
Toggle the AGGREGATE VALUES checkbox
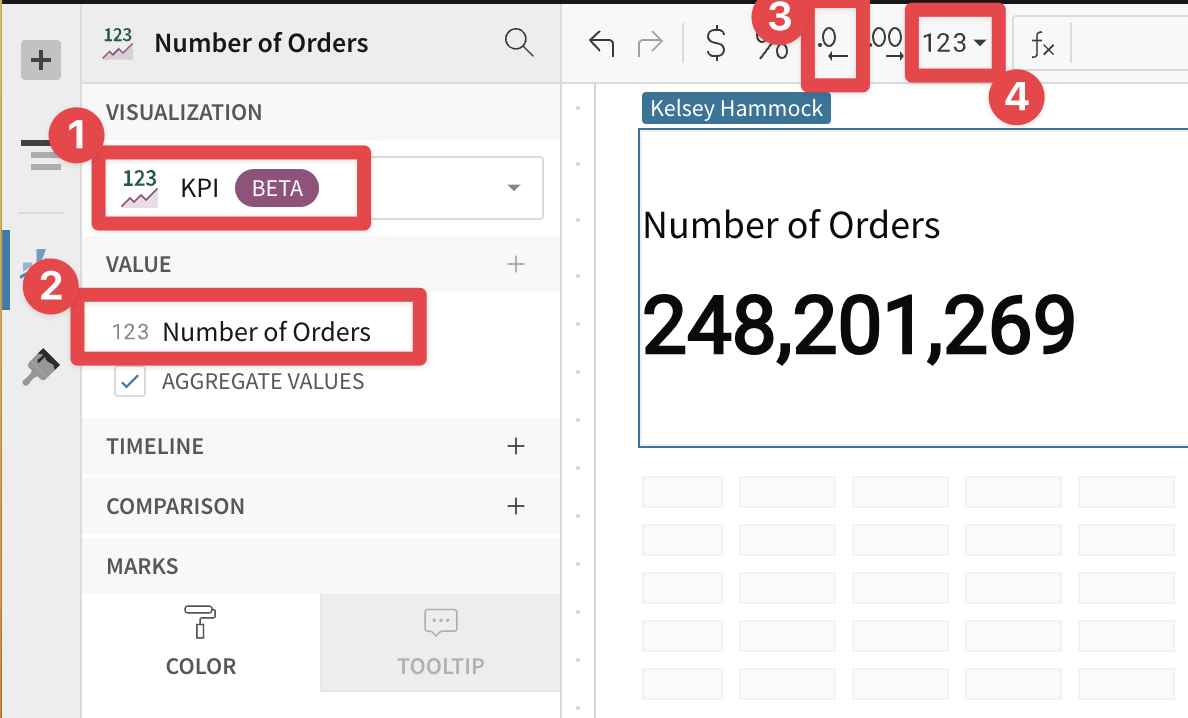coord(130,382)
